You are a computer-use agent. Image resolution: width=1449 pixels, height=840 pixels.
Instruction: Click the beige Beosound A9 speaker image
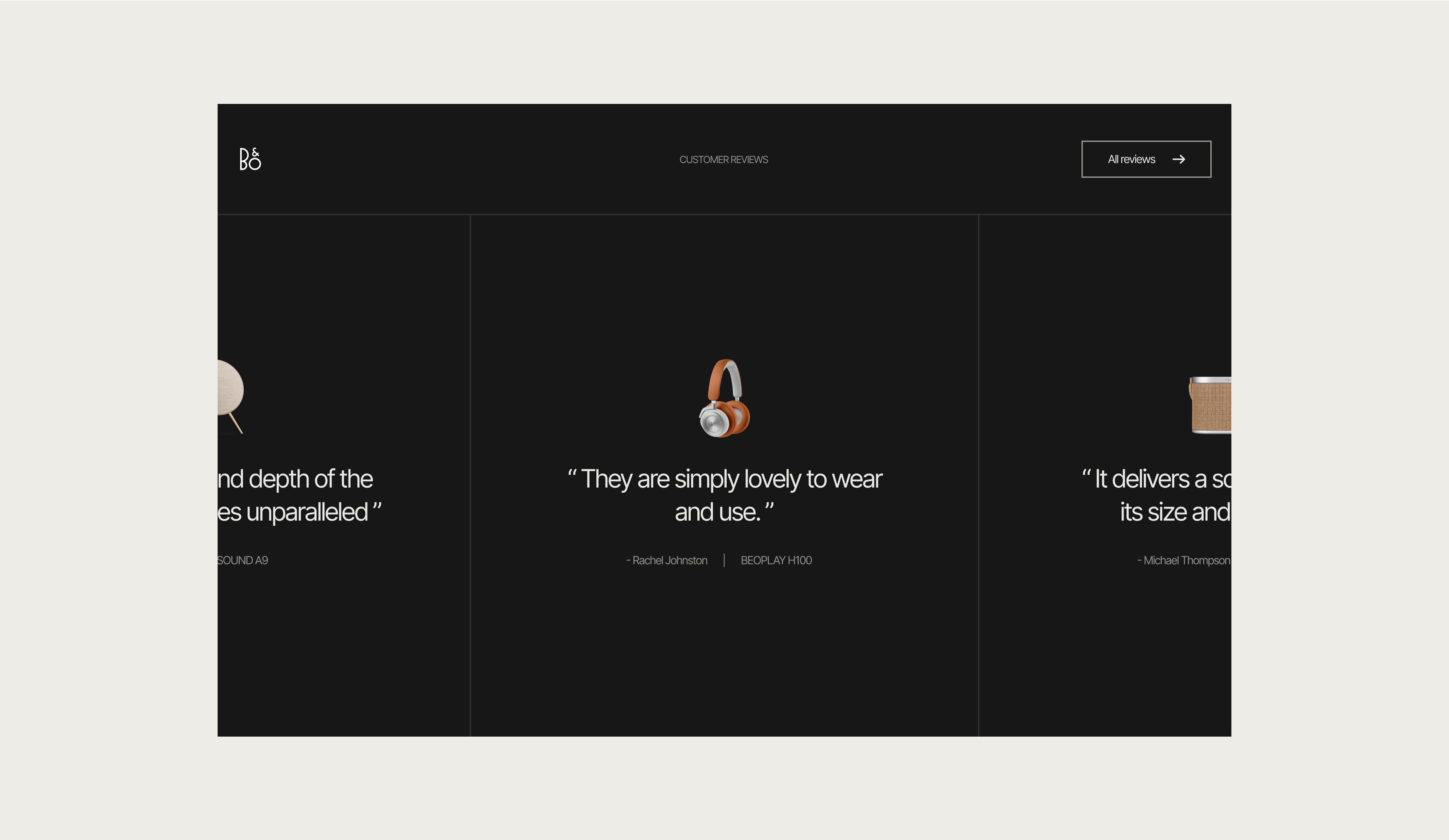click(230, 397)
